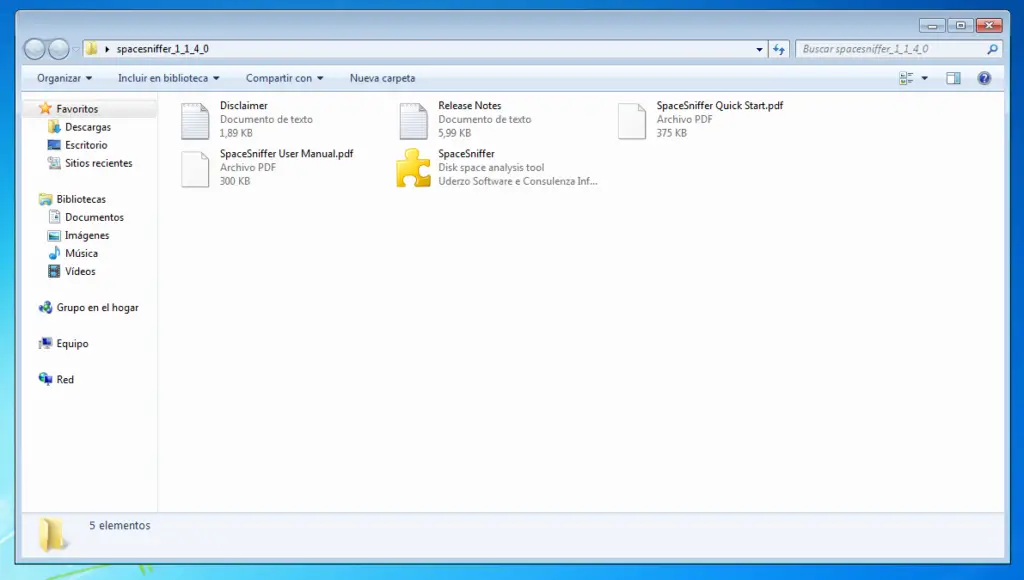Maximize the Explorer window
The width and height of the screenshot is (1024, 580).
tap(960, 25)
